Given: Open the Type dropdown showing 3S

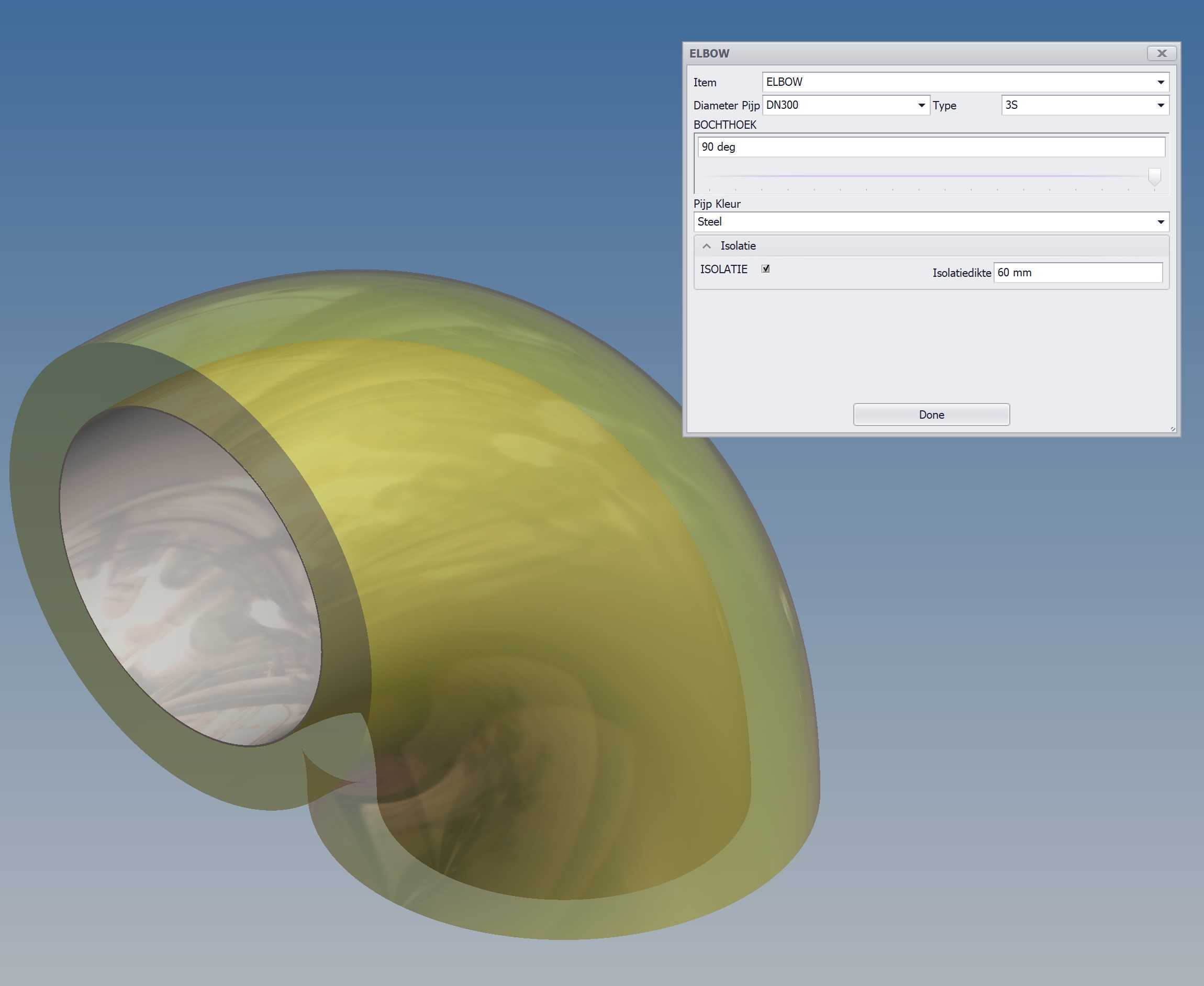Looking at the screenshot, I should (x=1085, y=105).
